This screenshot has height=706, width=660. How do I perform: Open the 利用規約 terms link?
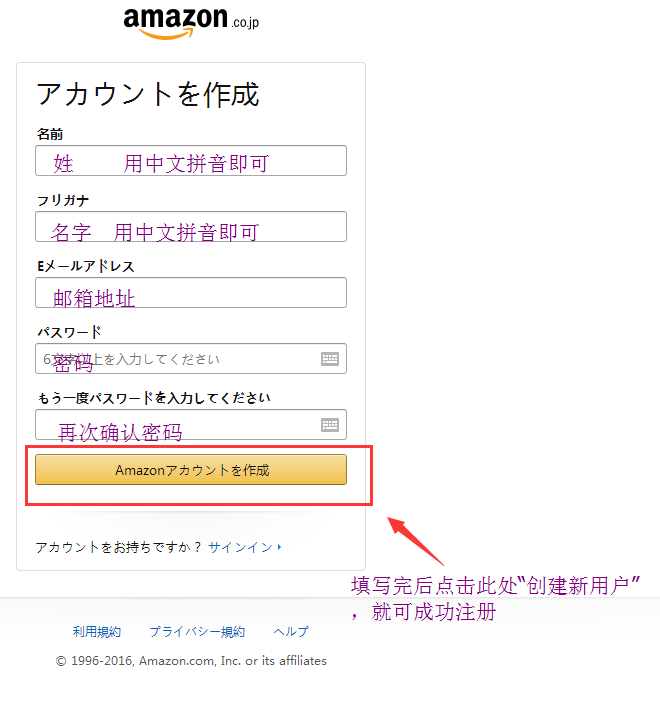pyautogui.click(x=97, y=631)
